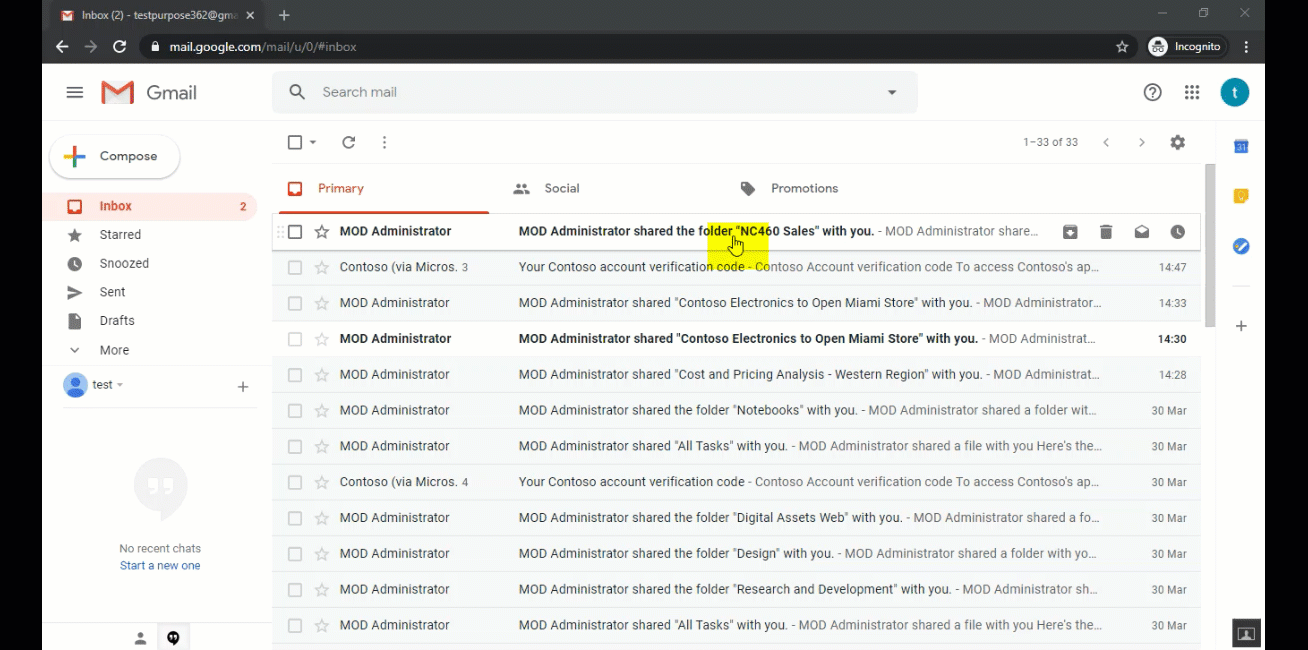The image size is (1308, 650).
Task: Switch to the Promotions tab
Action: pyautogui.click(x=803, y=189)
